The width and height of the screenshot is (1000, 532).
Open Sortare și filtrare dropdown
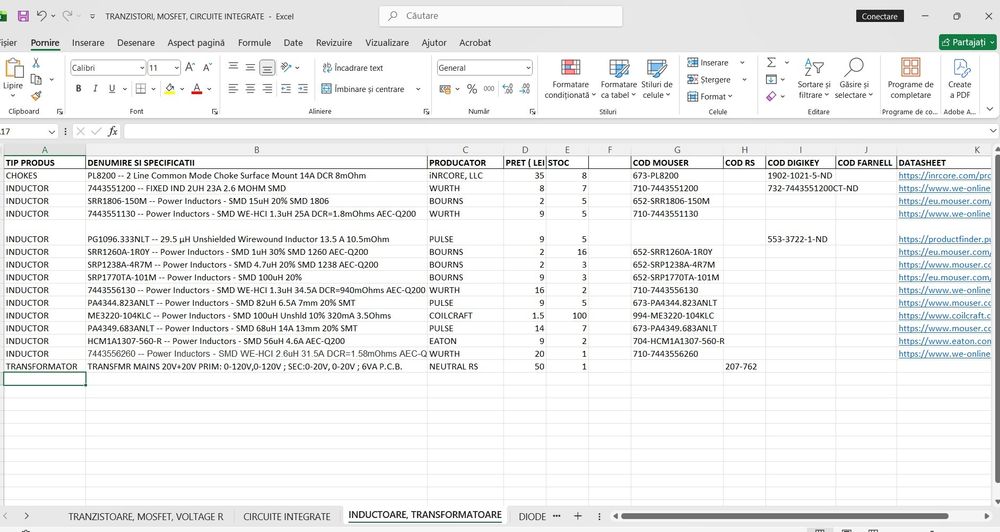point(814,79)
